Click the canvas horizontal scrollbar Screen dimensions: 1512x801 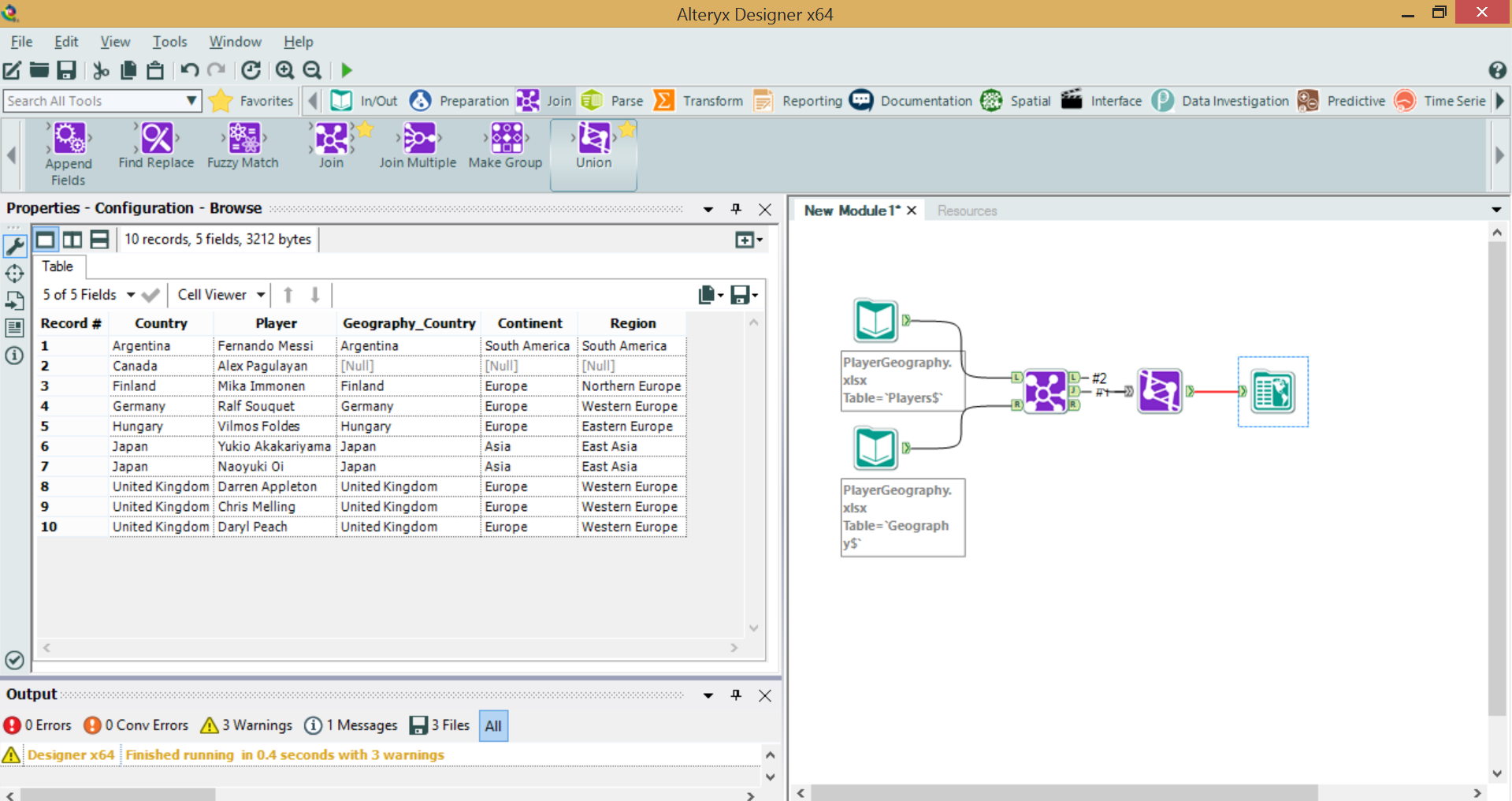coord(1064,792)
